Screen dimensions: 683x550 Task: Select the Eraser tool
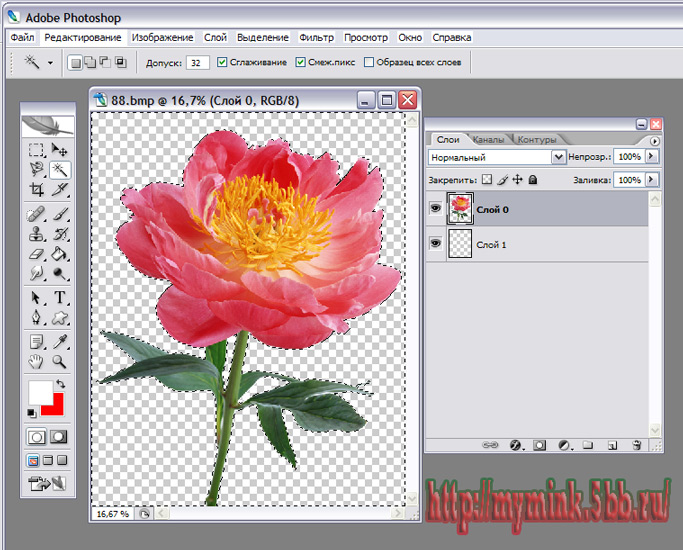[37, 254]
